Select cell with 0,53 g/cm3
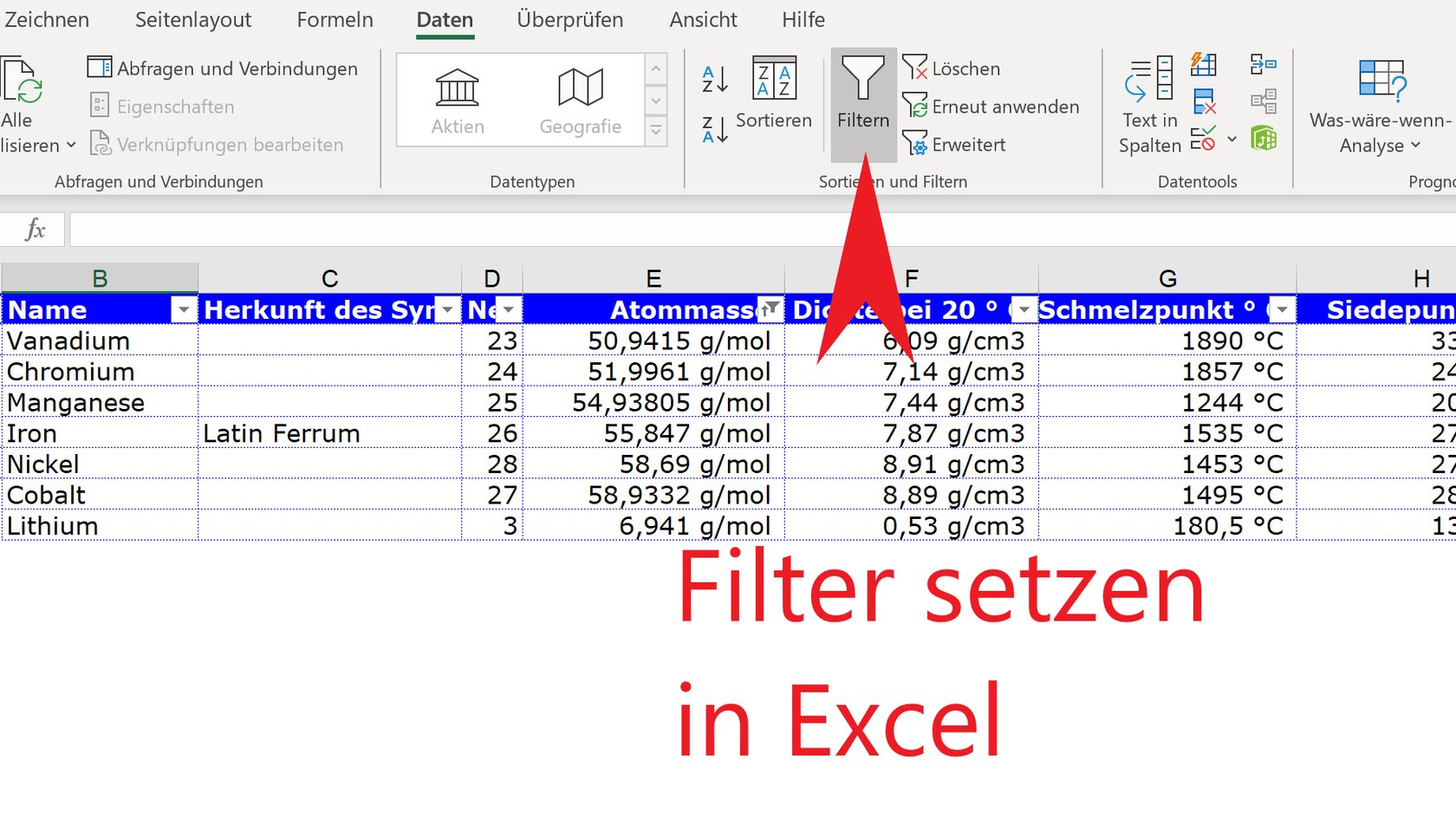The image size is (1456, 818). pyautogui.click(x=911, y=526)
